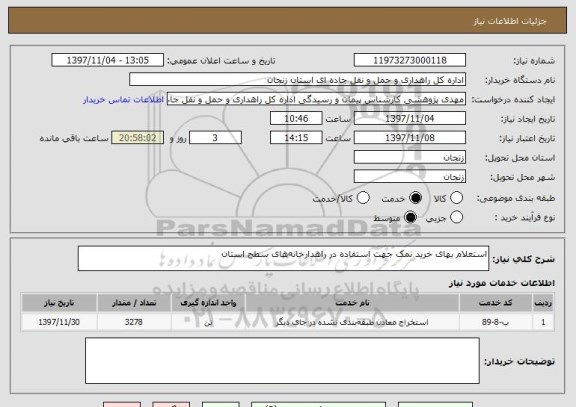This screenshot has width=576, height=407.
Task: Select the کالا radio button
Action: tap(456, 198)
